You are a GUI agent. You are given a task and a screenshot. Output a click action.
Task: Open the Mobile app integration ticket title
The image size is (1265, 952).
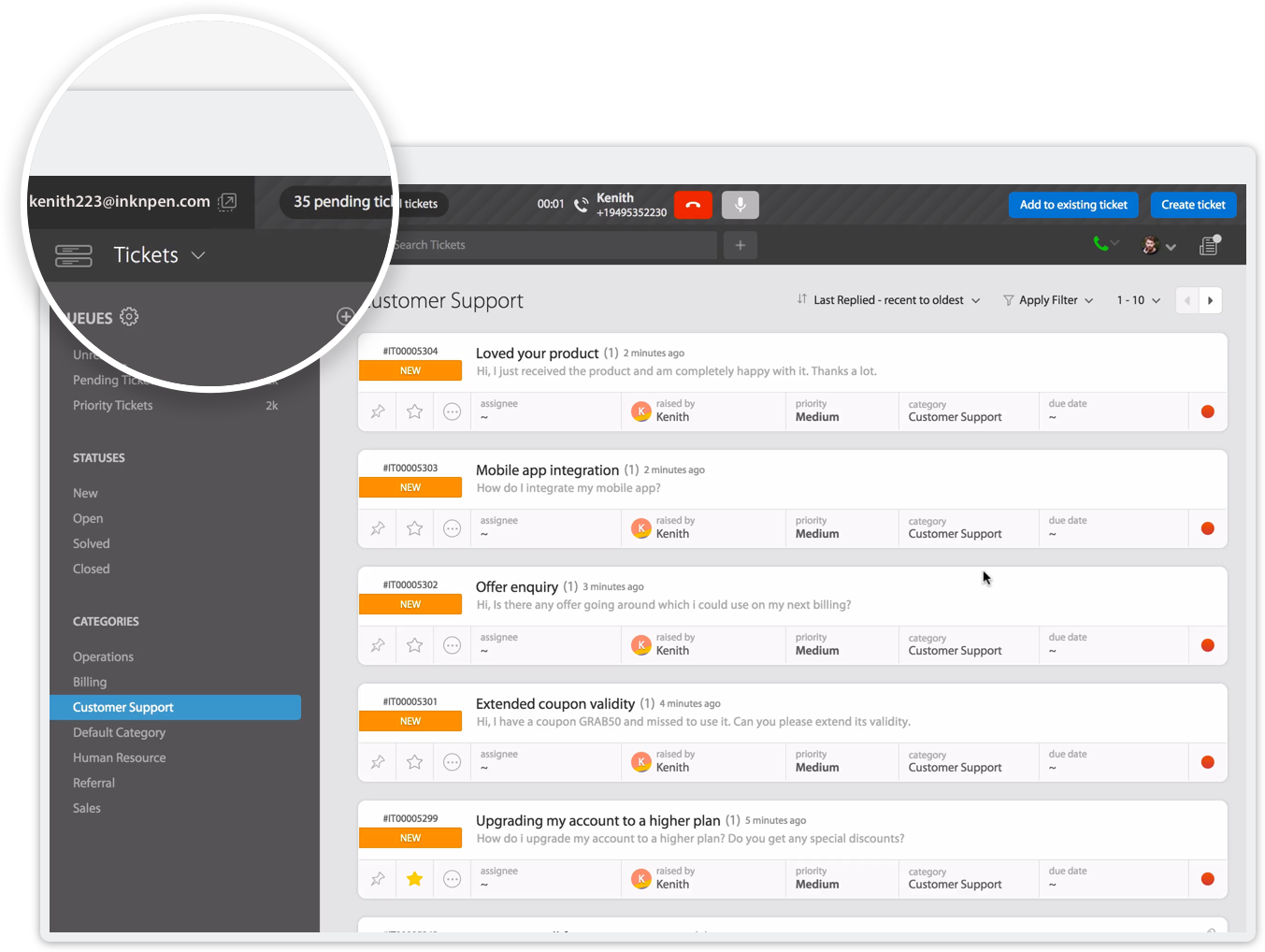tap(547, 470)
